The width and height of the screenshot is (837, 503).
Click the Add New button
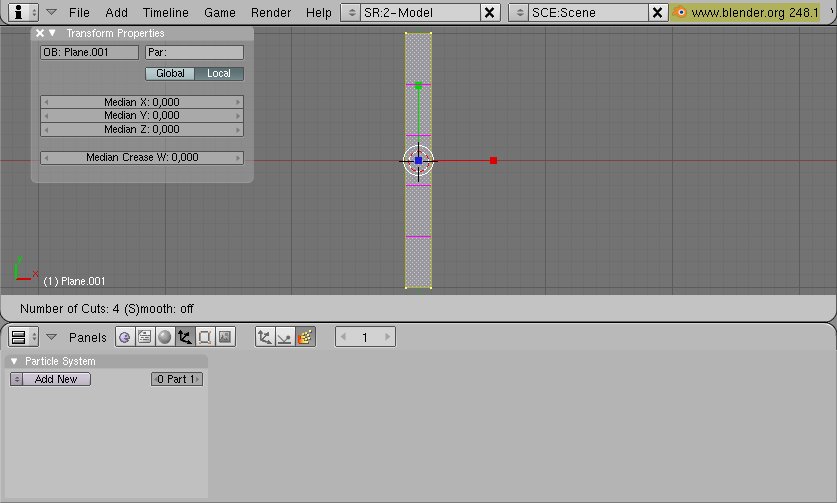tap(56, 379)
